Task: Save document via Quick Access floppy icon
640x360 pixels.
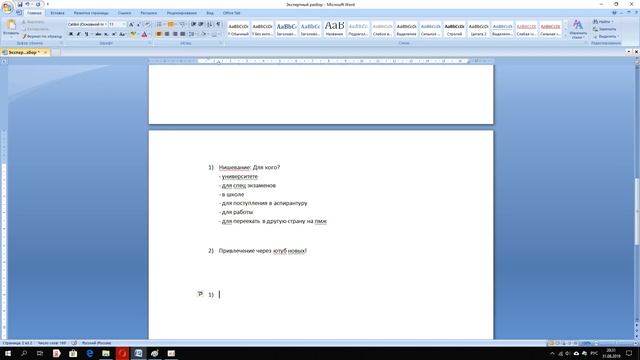Action: click(x=20, y=4)
